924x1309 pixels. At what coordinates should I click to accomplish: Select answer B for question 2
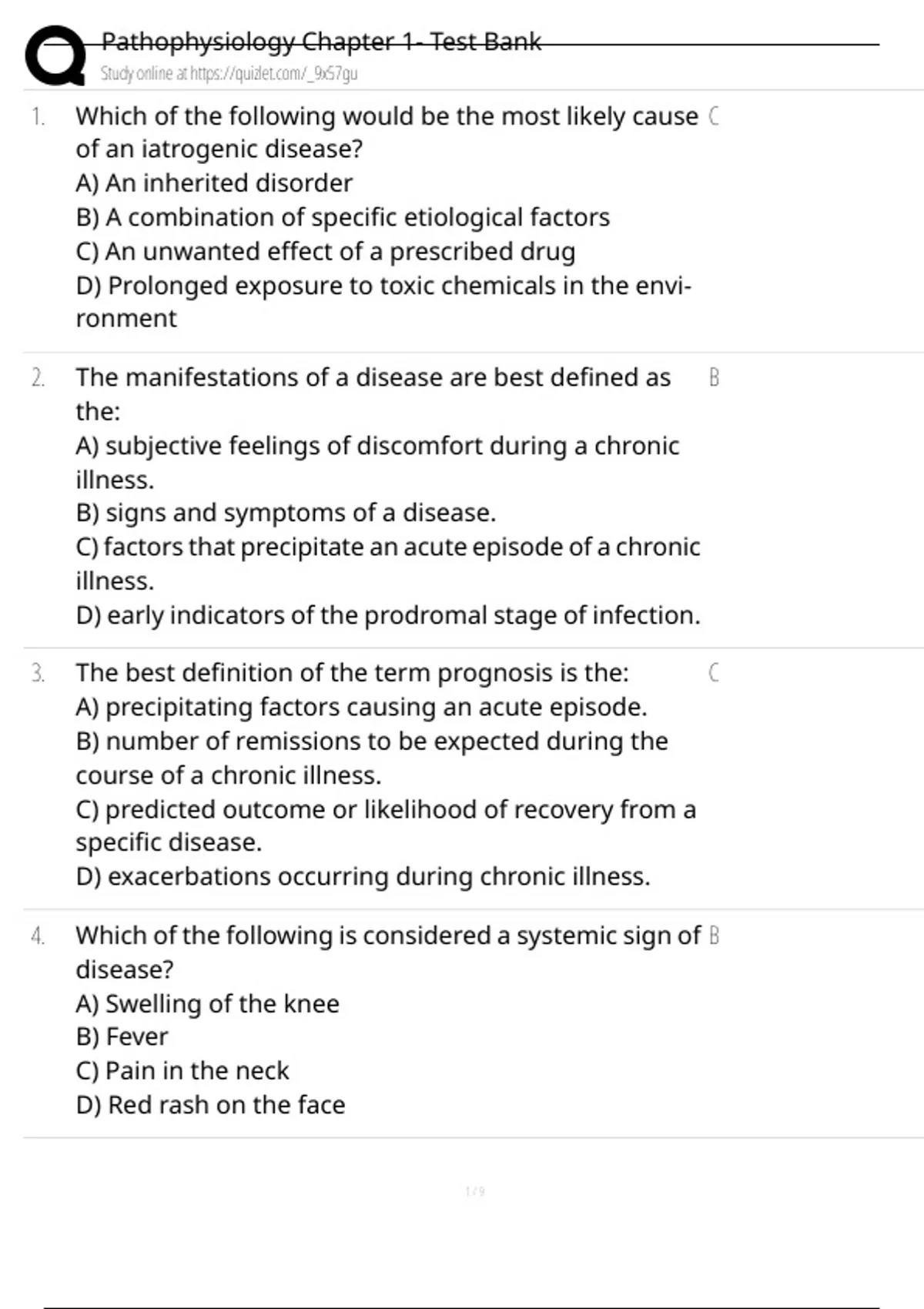[713, 377]
